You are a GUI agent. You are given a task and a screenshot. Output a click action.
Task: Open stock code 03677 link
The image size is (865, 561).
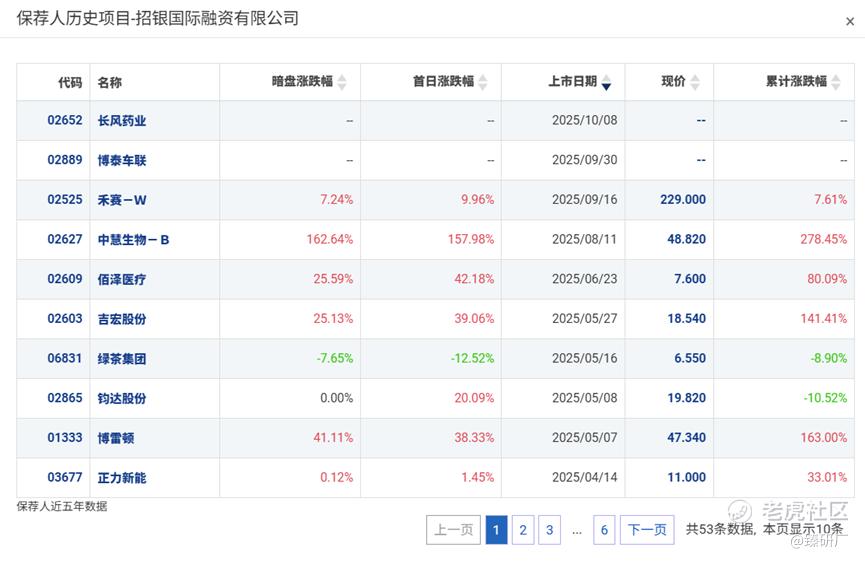65,478
